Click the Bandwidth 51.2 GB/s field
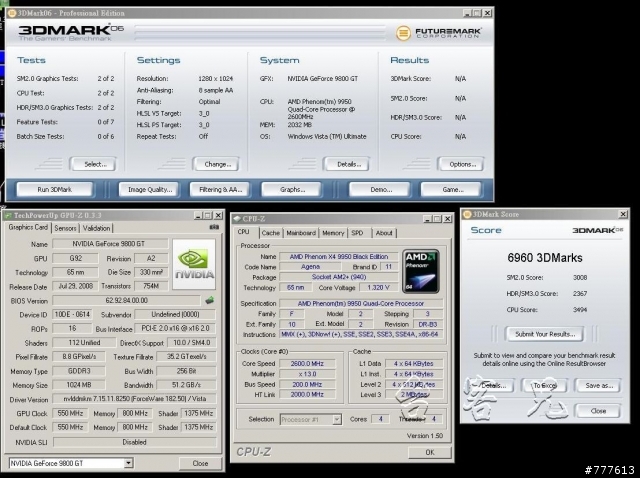 point(187,385)
